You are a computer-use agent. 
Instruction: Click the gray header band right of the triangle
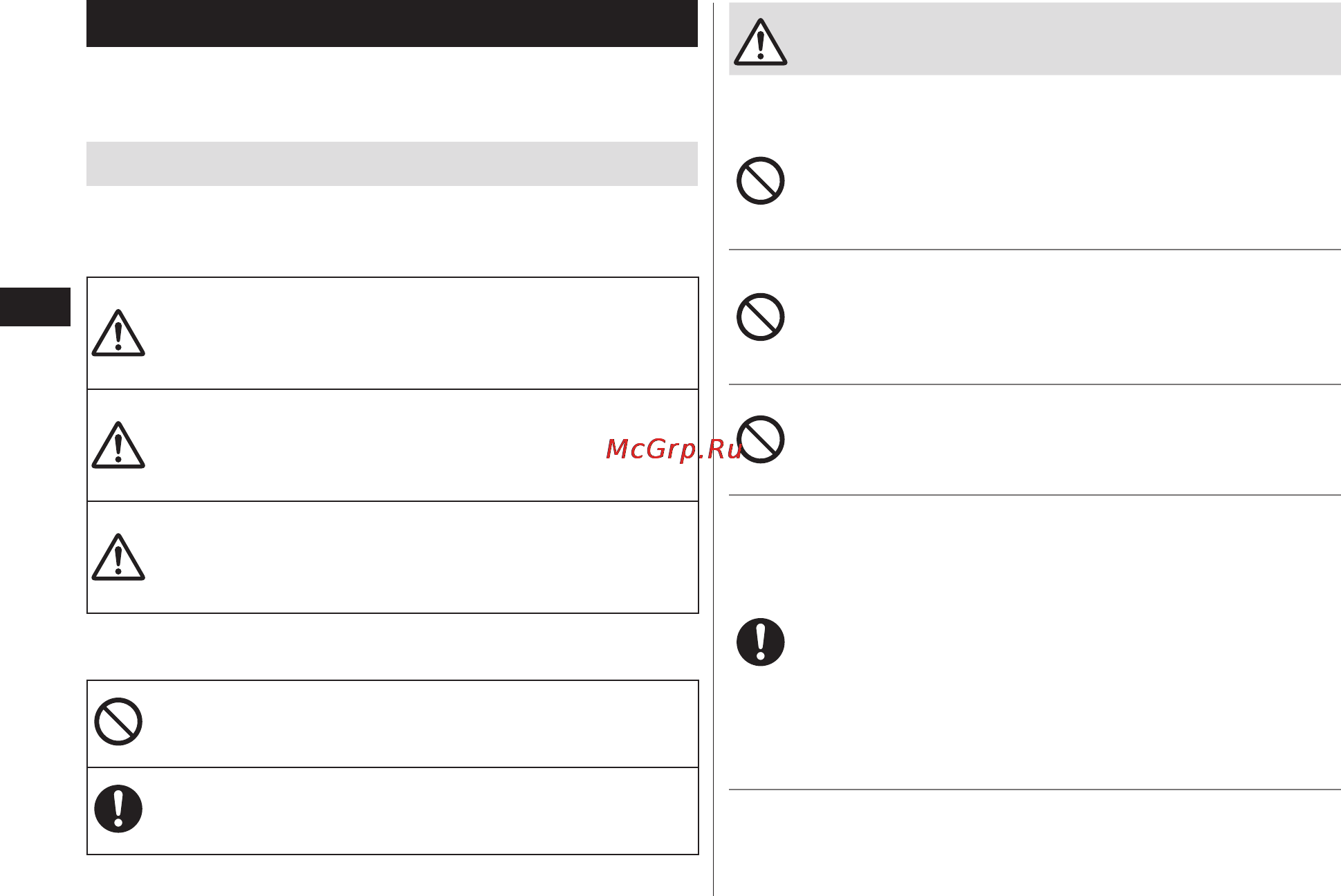click(x=1065, y=39)
